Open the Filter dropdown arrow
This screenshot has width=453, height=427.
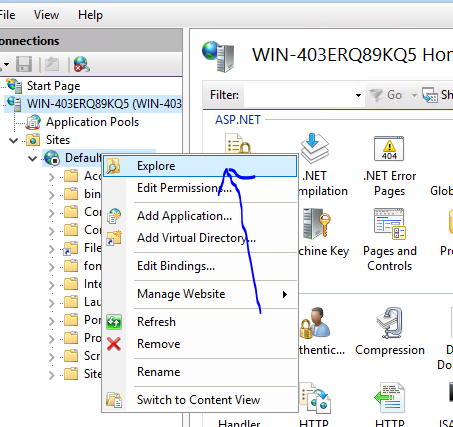pos(358,95)
